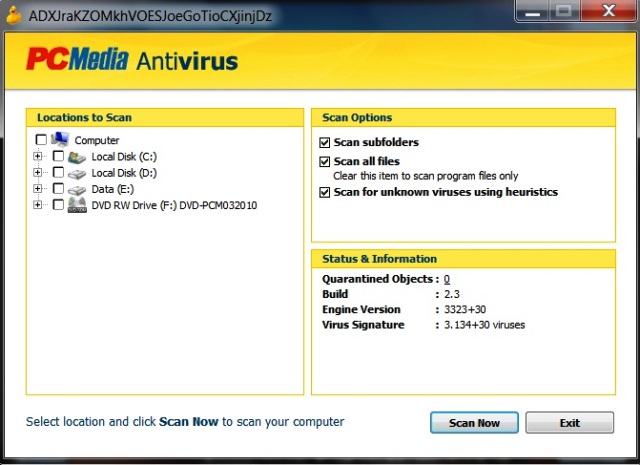
Task: Uncheck Scan all files
Action: pos(324,161)
